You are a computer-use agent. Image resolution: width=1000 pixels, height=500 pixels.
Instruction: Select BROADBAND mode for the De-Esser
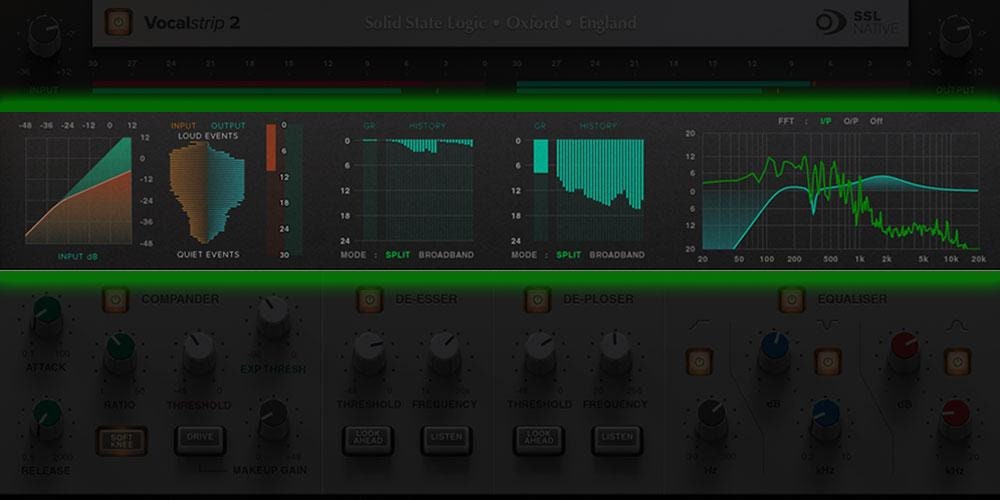click(446, 255)
